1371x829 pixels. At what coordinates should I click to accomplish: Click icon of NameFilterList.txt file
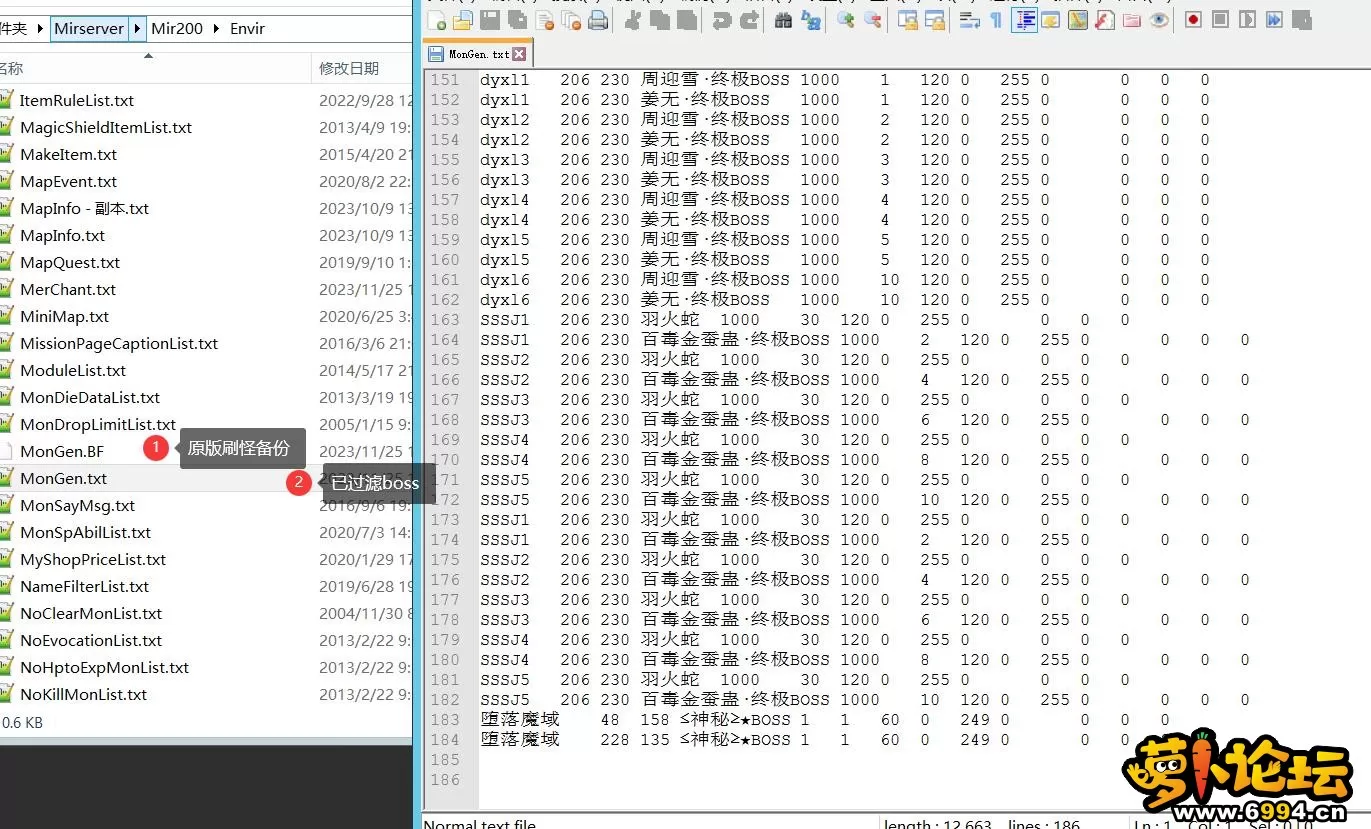6,586
